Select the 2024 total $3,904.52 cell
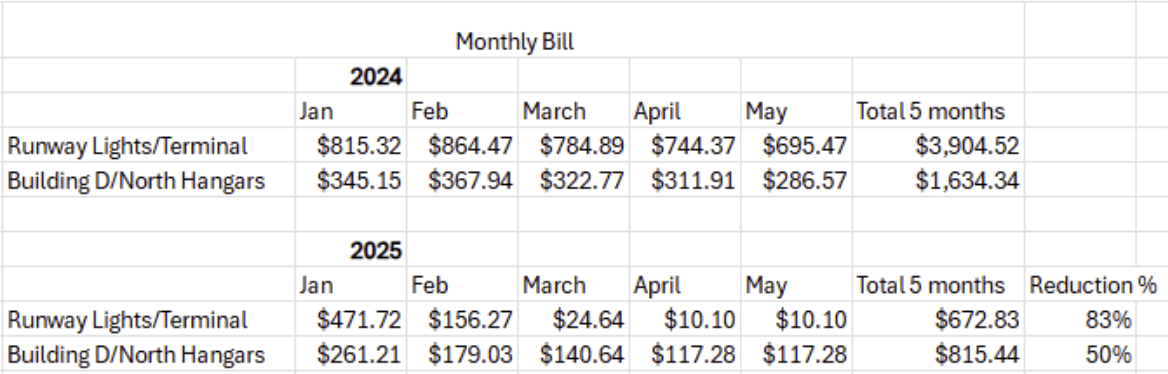Viewport: 1168px width, 374px height. coord(939,146)
